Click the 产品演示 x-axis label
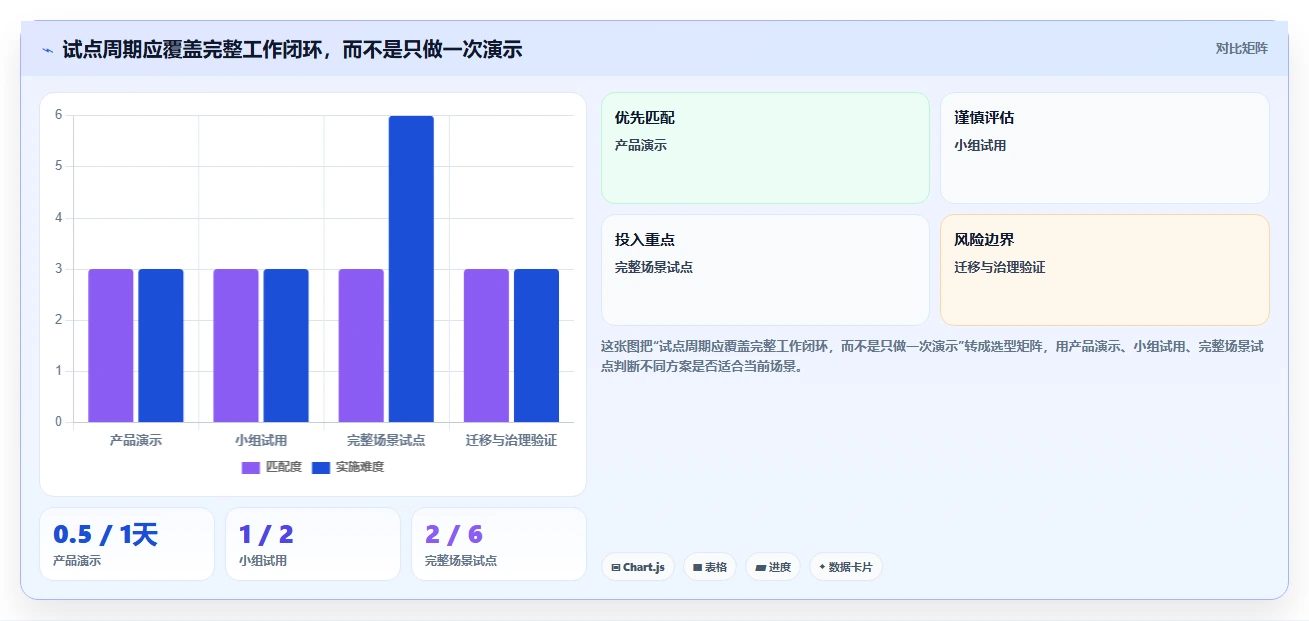 pyautogui.click(x=136, y=440)
